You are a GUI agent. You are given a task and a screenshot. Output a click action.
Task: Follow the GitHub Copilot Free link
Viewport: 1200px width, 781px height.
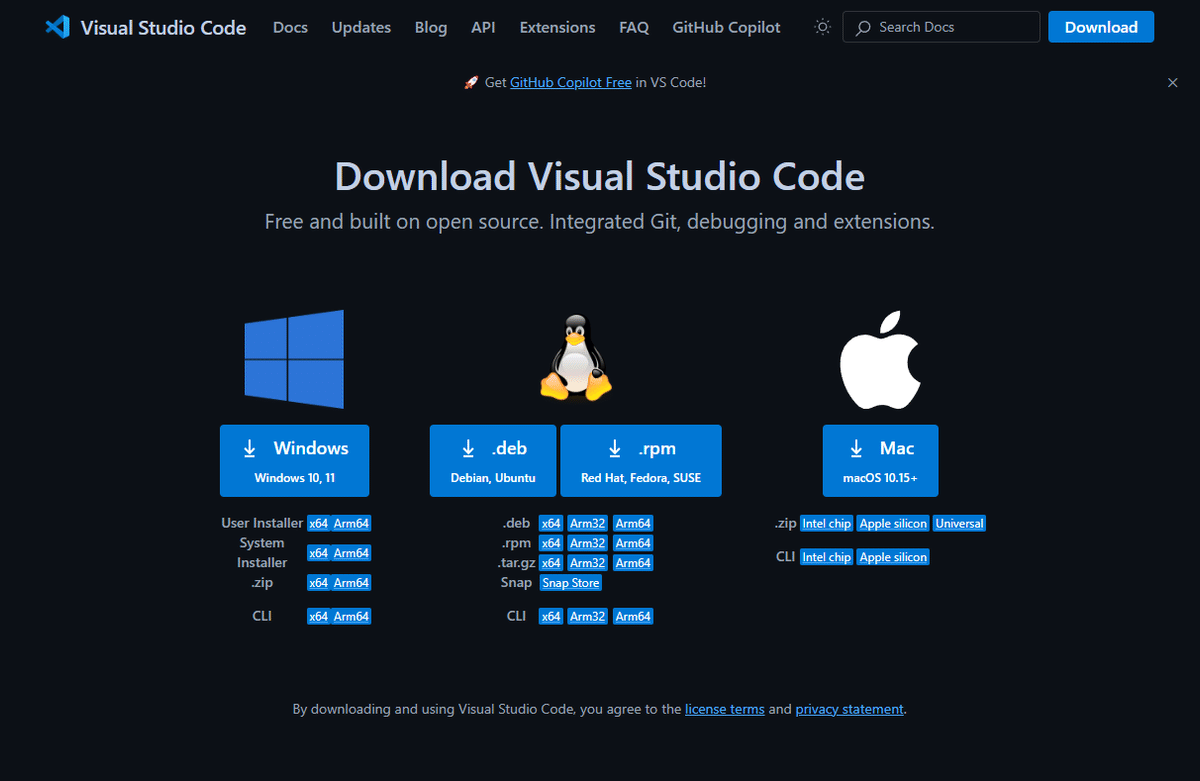tap(570, 83)
